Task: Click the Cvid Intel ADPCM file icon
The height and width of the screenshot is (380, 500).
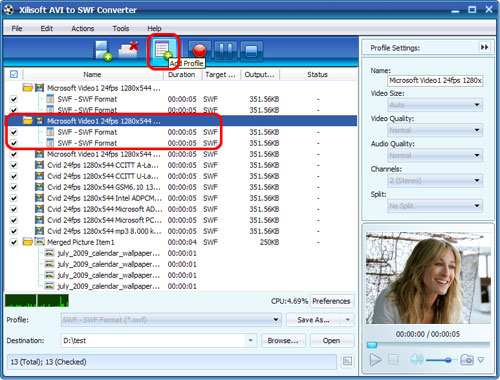Action: pos(39,198)
